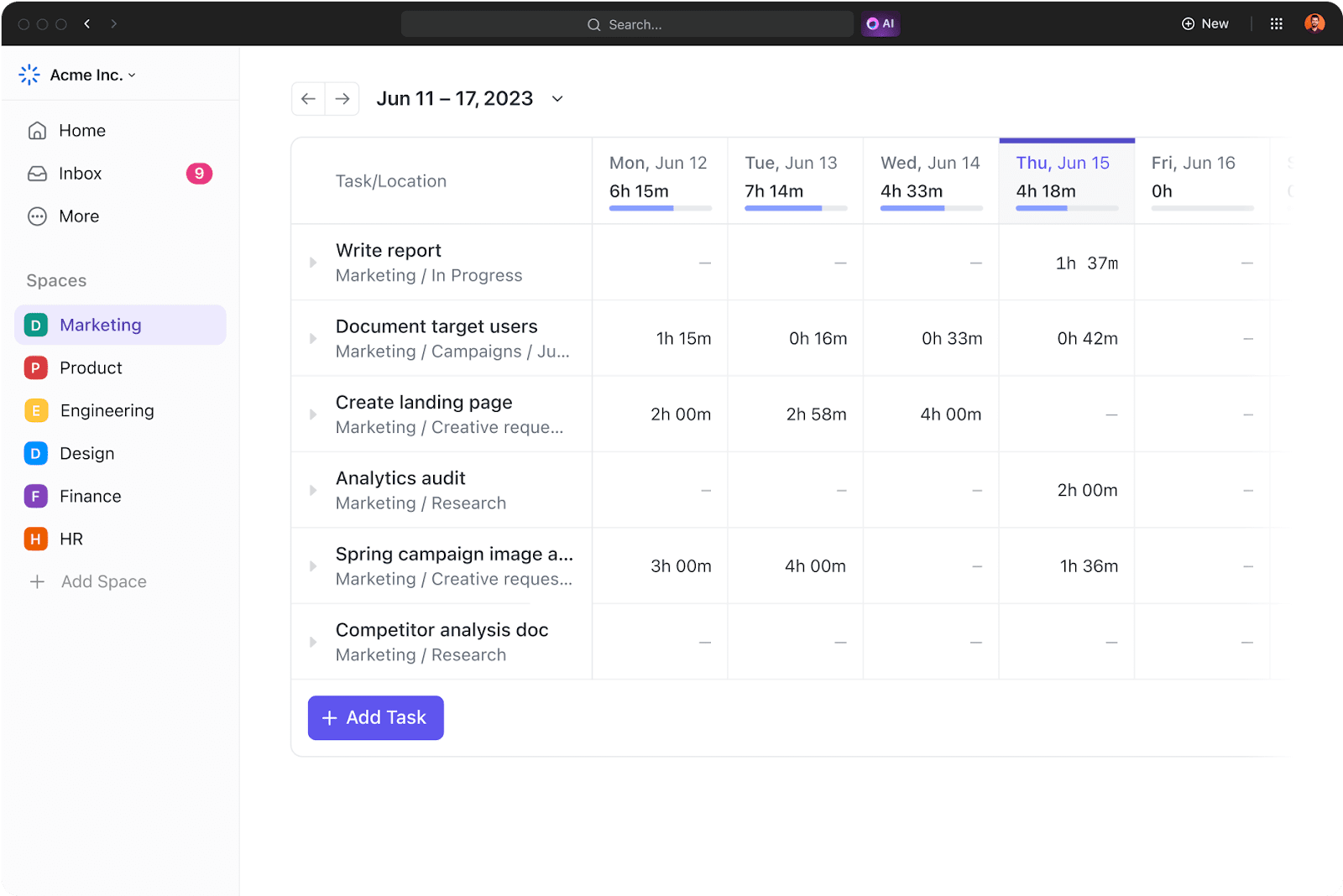Click the progress bar under Mon, Jun 12
The height and width of the screenshot is (896, 1343).
click(660, 208)
